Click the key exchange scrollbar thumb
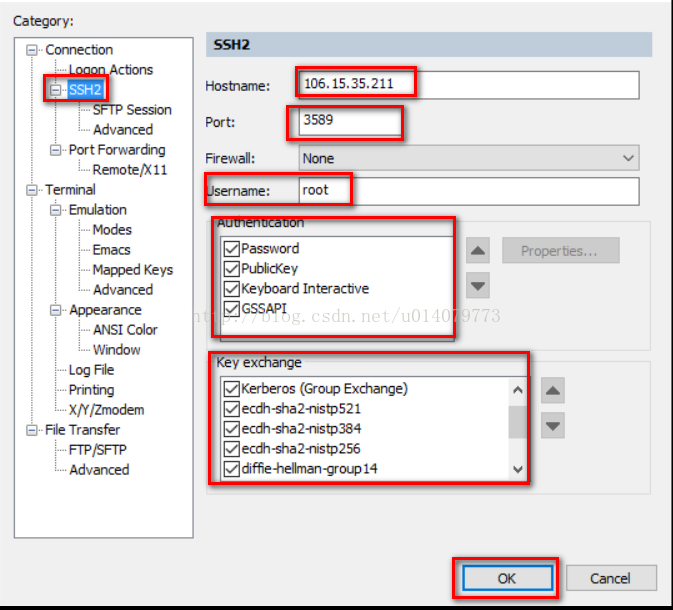673x610 pixels. point(518,422)
